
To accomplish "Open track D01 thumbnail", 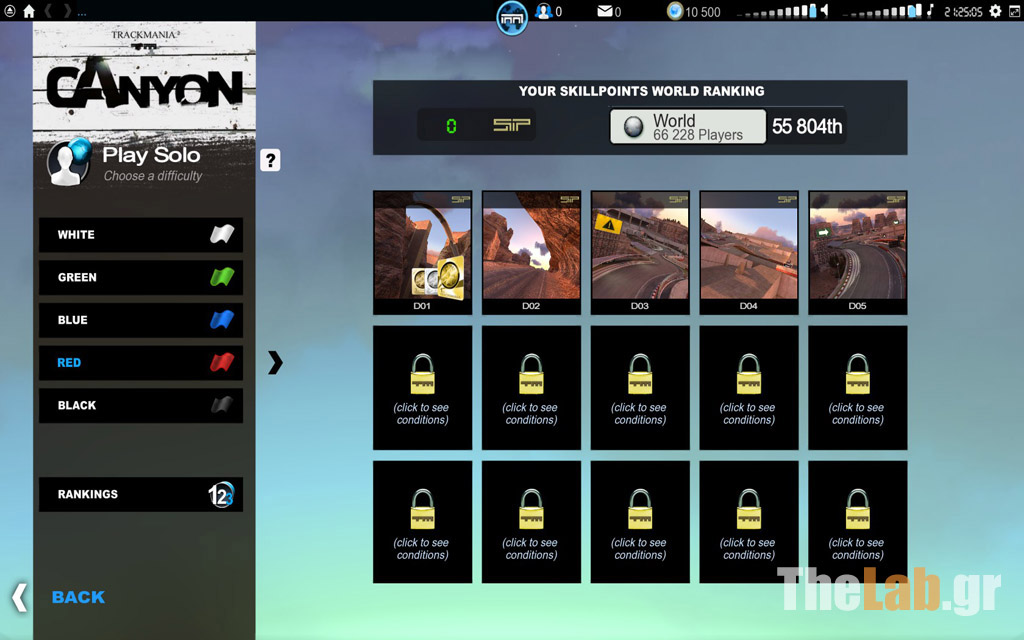I will 423,253.
